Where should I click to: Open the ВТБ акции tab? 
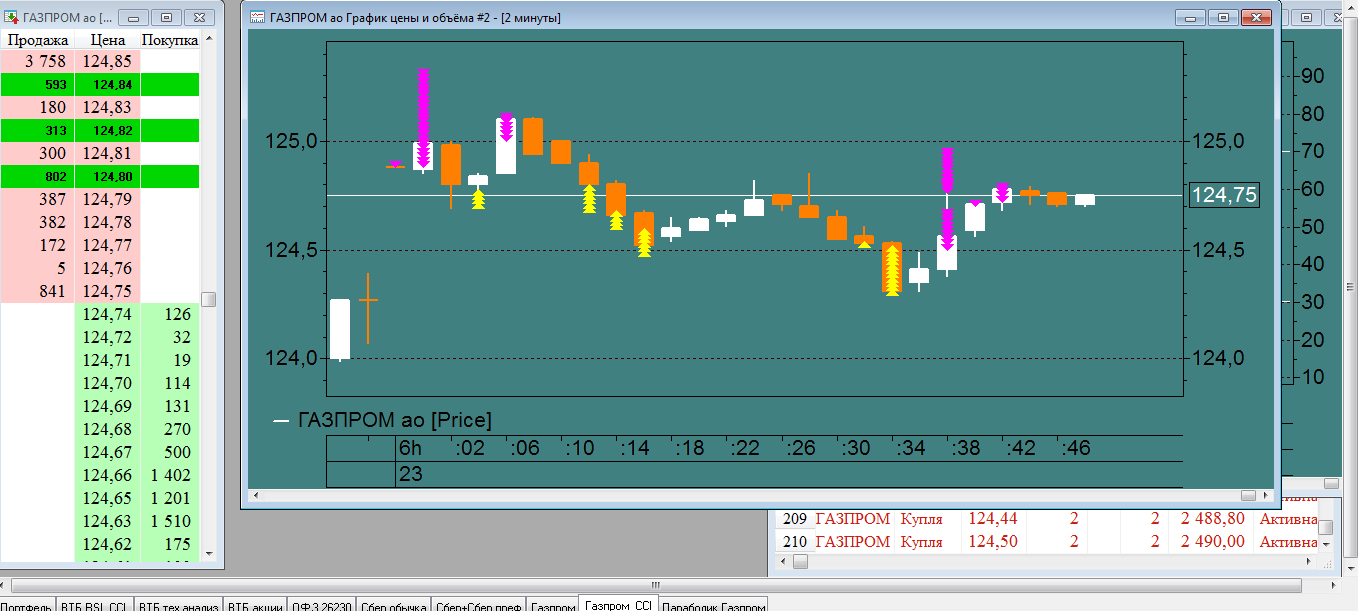[254, 605]
